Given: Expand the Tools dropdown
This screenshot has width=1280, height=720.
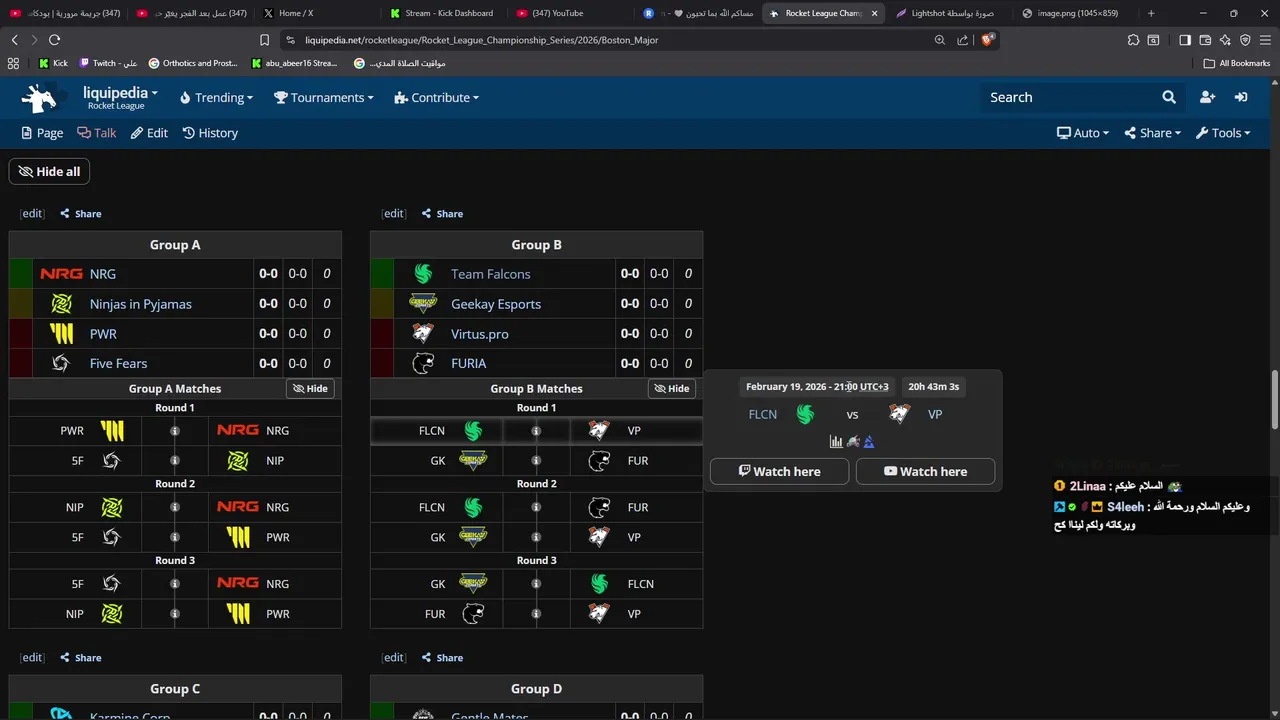Looking at the screenshot, I should (1223, 133).
